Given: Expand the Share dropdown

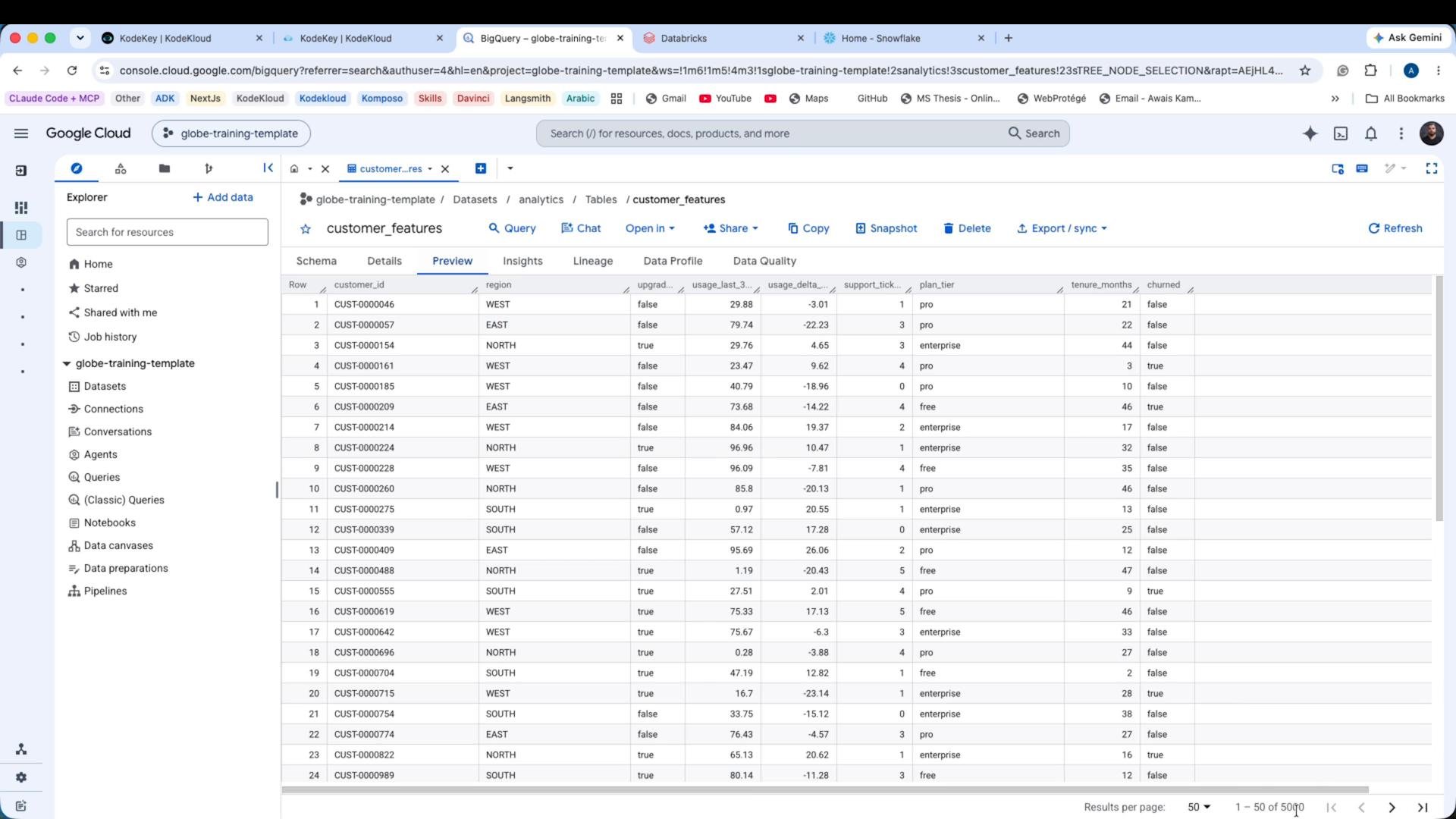Looking at the screenshot, I should tap(731, 228).
